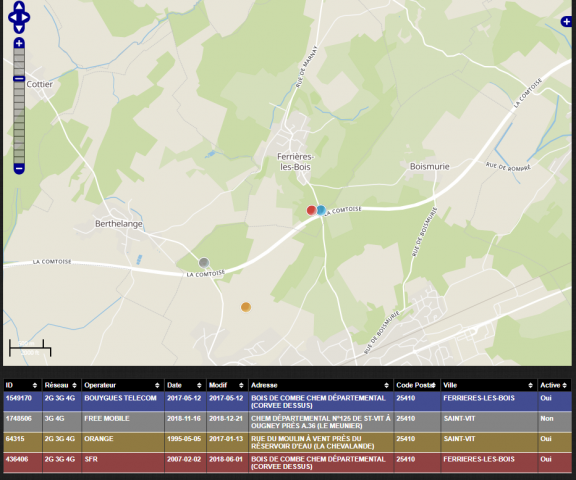Click ID 1549170 cell
Image resolution: width=576 pixels, height=480 pixels.
22,401
